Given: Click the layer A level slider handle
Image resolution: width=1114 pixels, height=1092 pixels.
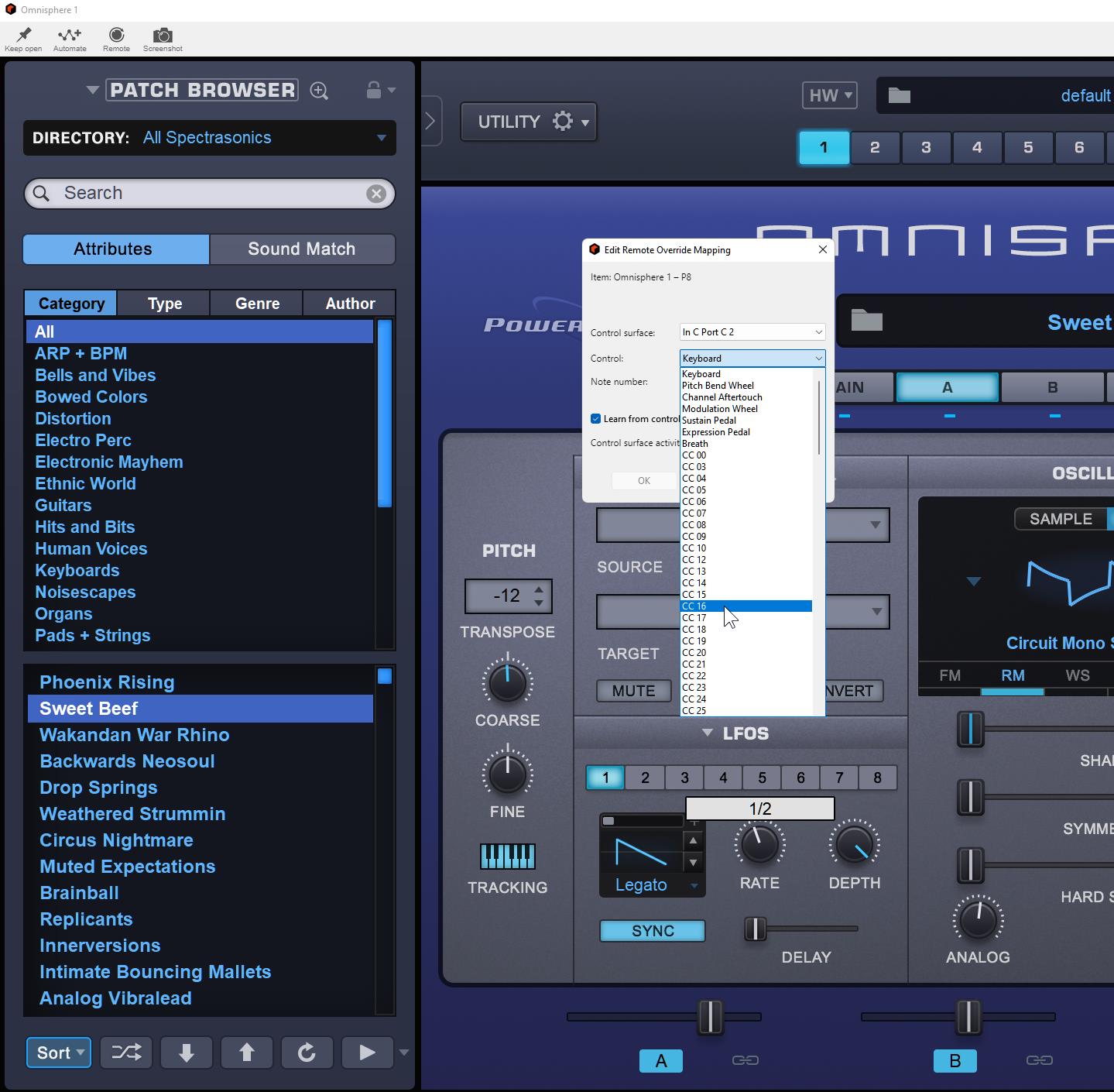Looking at the screenshot, I should click(x=710, y=1017).
